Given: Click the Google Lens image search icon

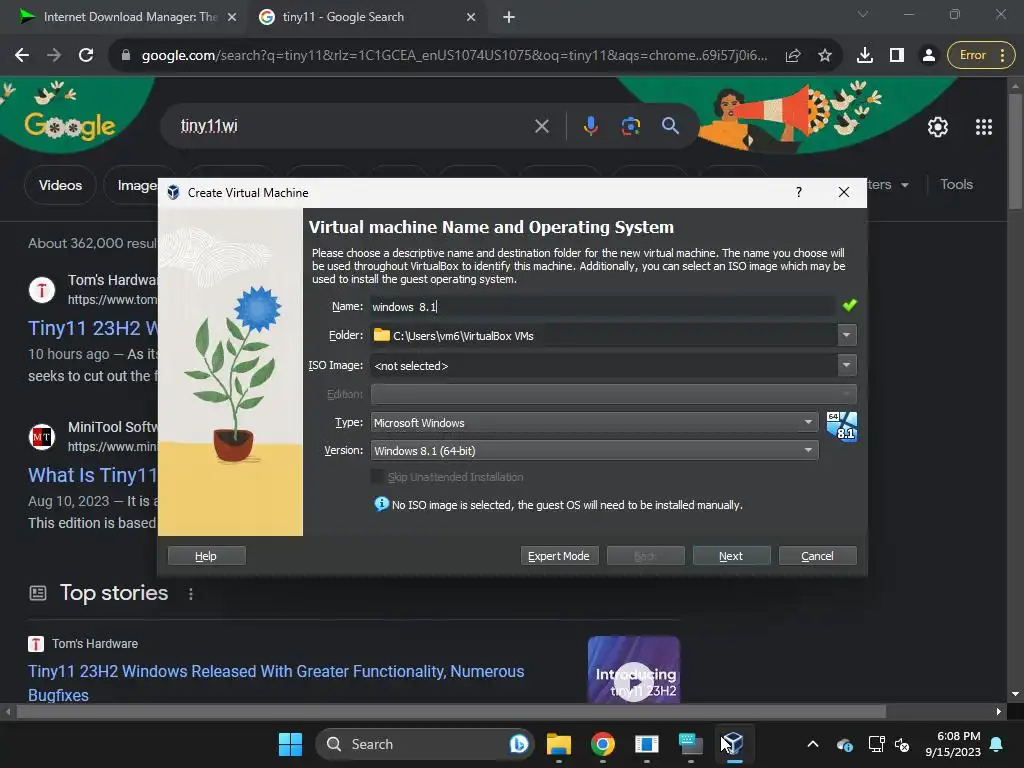Looking at the screenshot, I should (x=630, y=125).
